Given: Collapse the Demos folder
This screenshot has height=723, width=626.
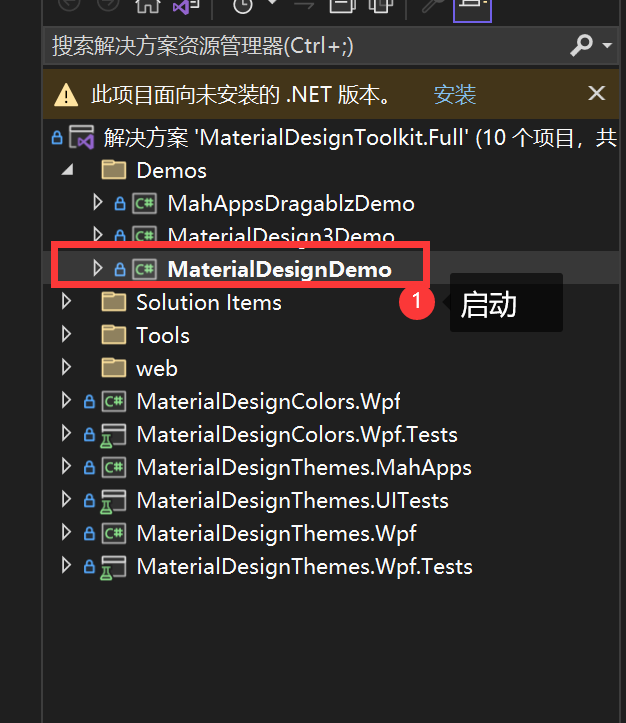Looking at the screenshot, I should point(67,170).
